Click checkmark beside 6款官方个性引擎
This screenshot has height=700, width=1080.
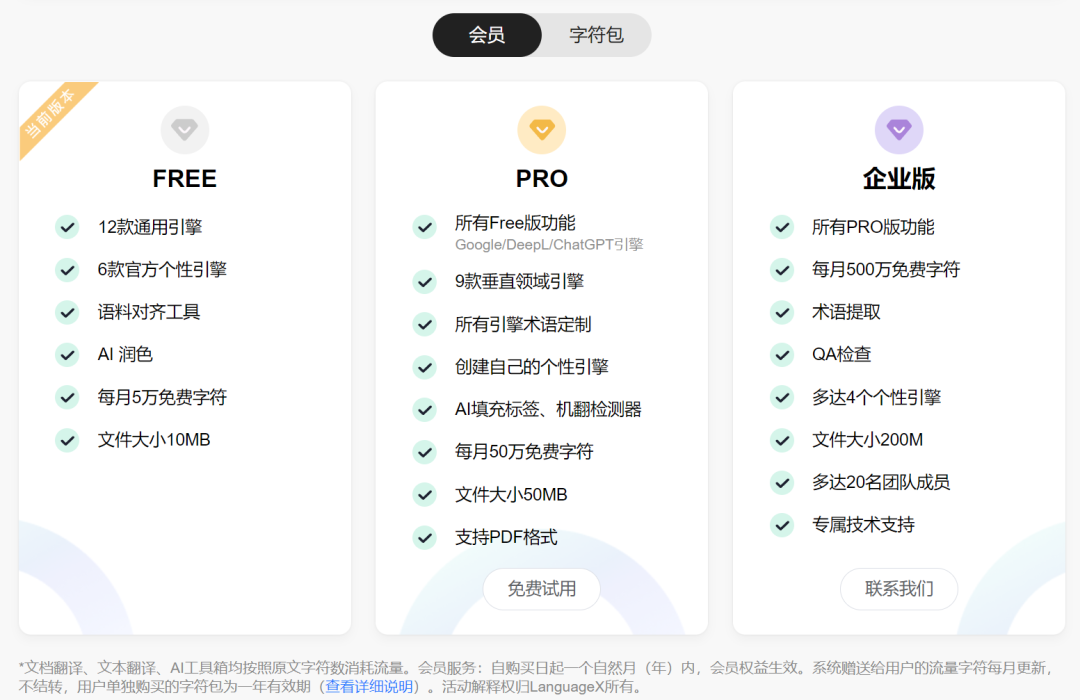(x=68, y=270)
